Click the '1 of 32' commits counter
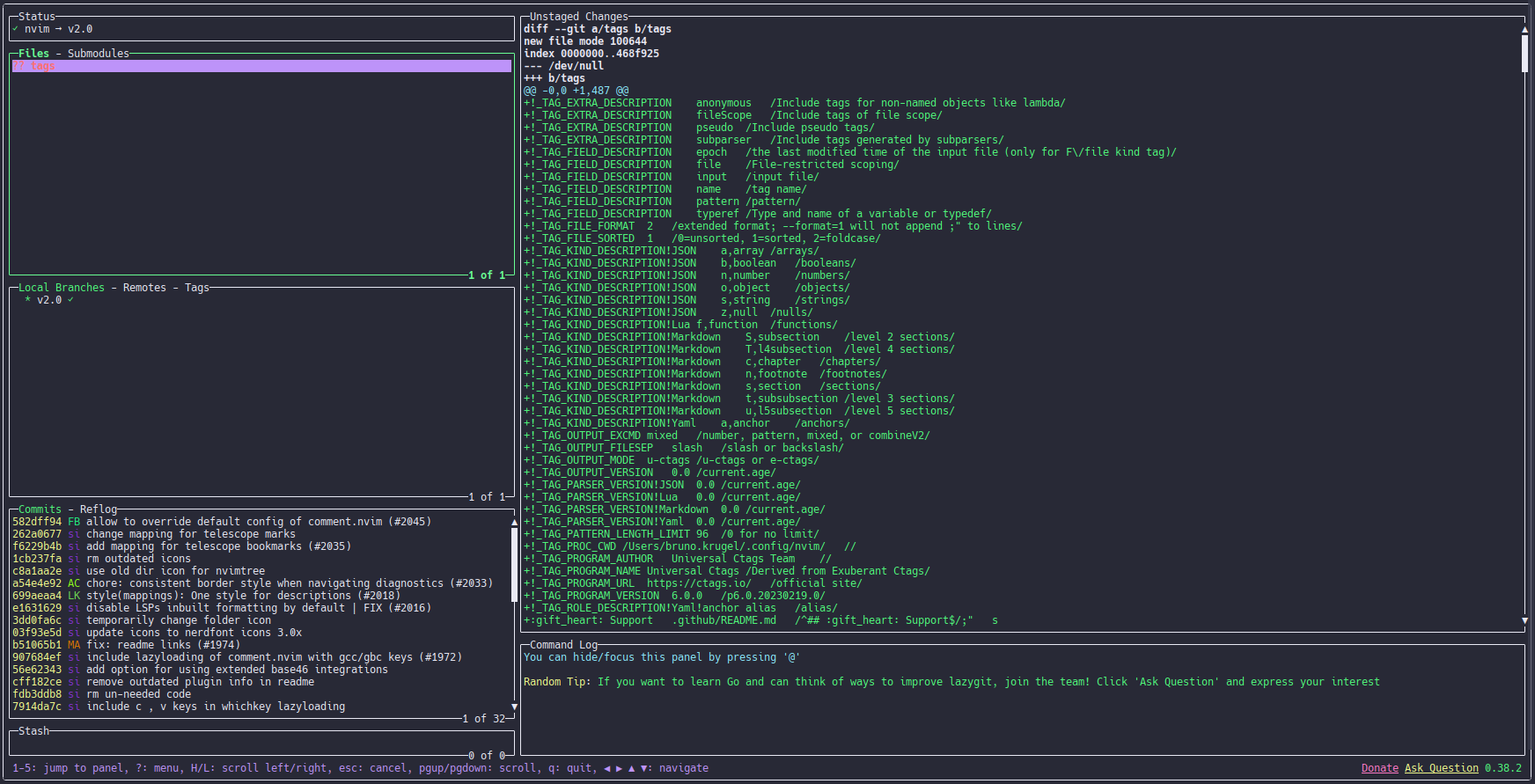 pyautogui.click(x=484, y=719)
